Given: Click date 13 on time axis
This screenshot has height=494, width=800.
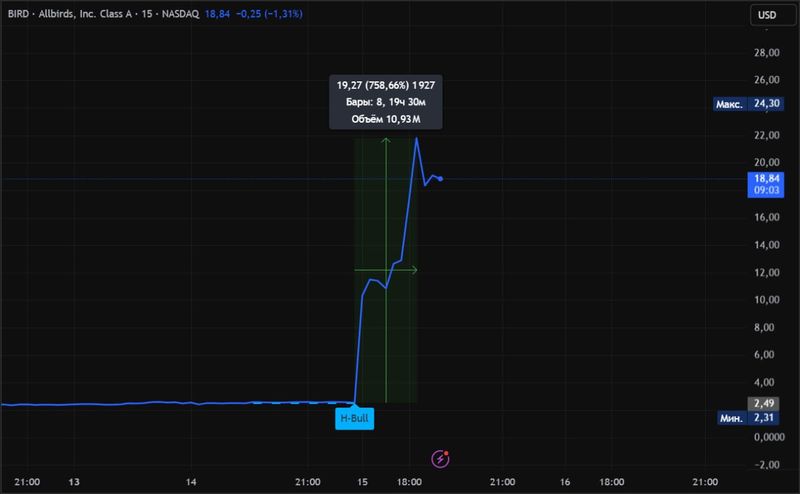Looking at the screenshot, I should 73,481.
